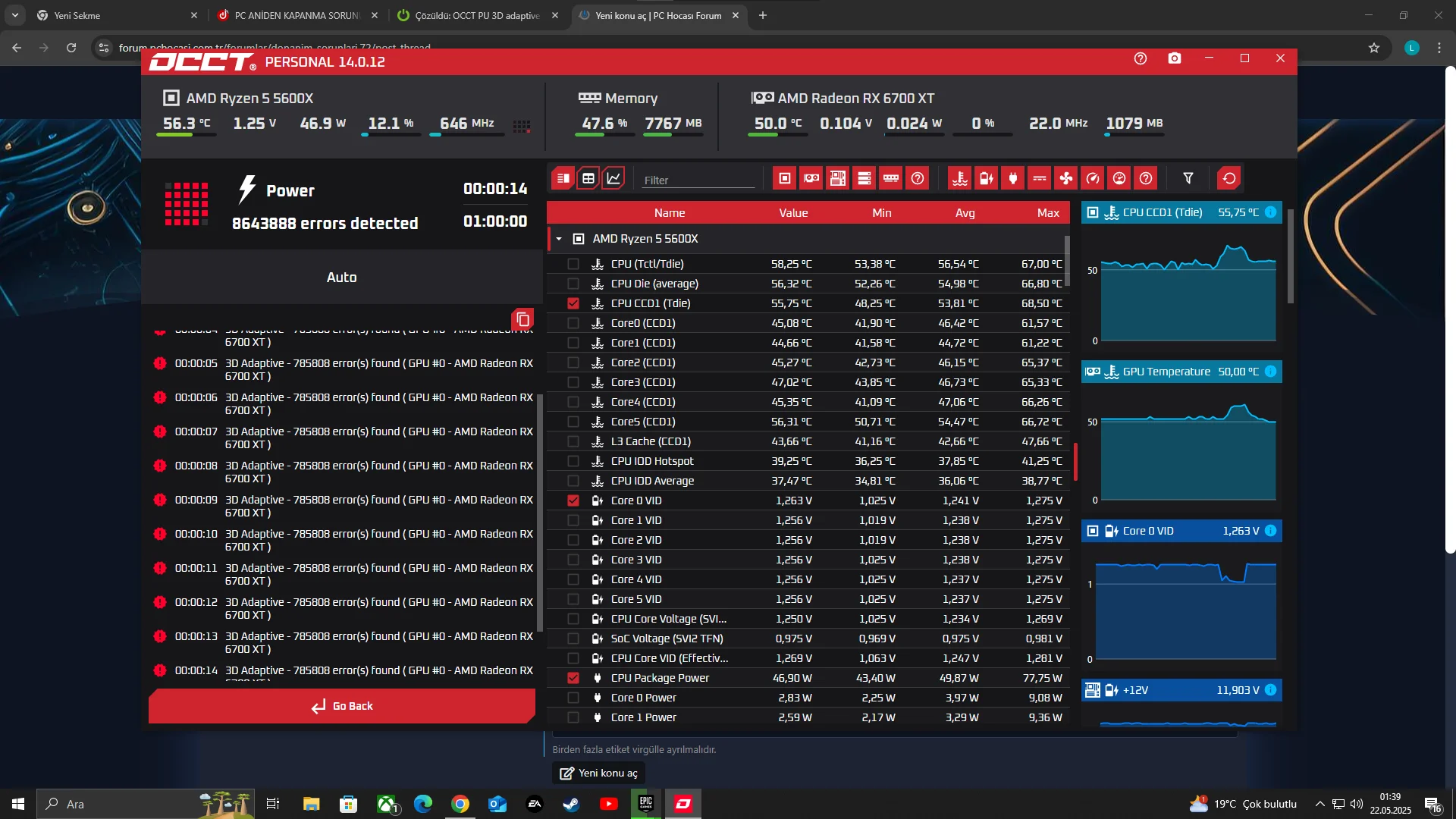
Task: Click the power plug sensor filter icon
Action: point(1013,178)
